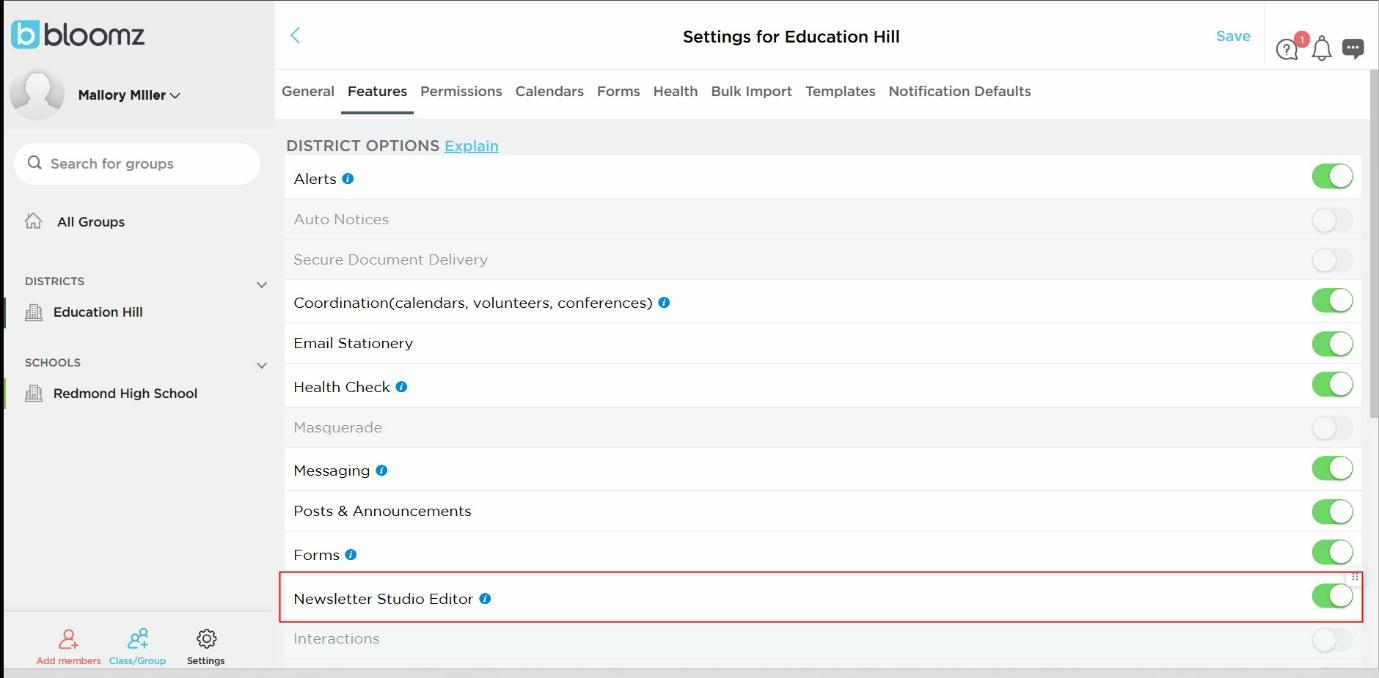Switch to the General tab
This screenshot has height=678, width=1379.
tap(308, 91)
